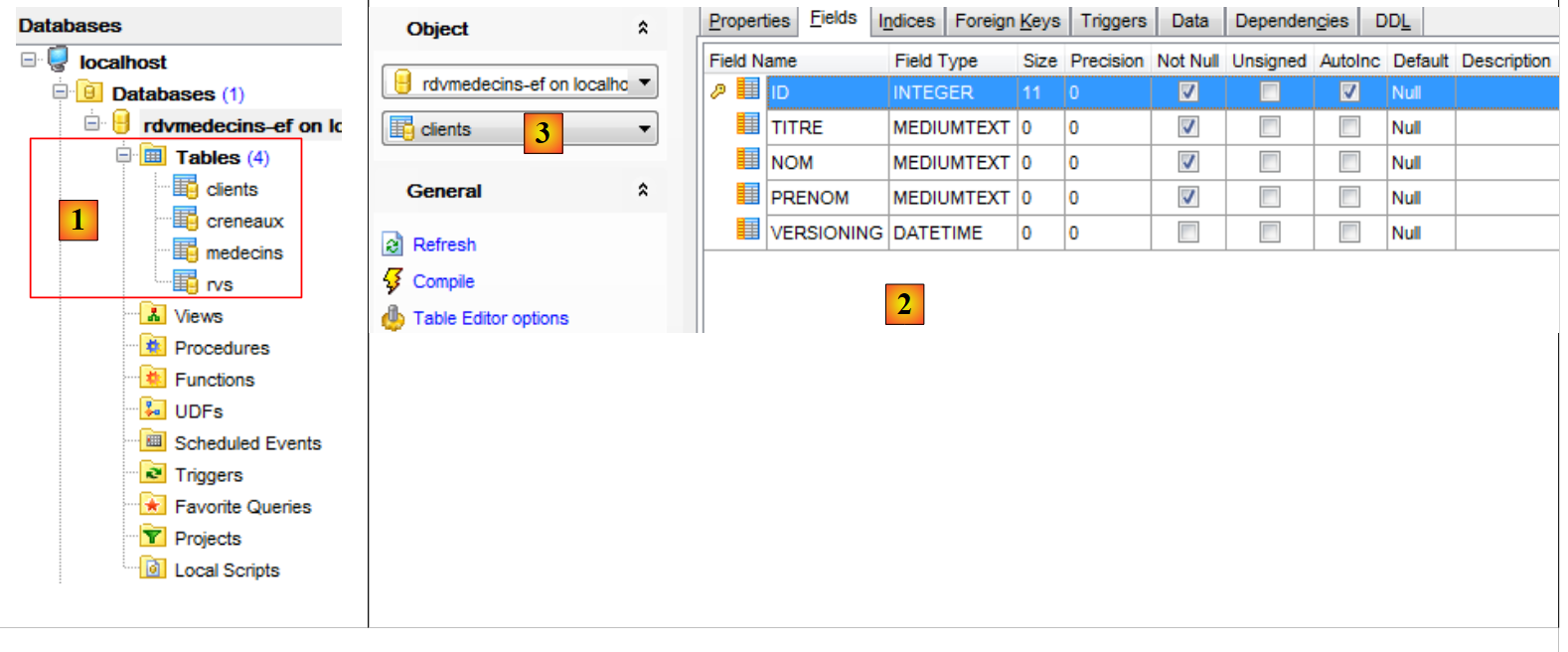Open the rdvmedecins-ef database dropdown
1568x652 pixels.
[x=644, y=82]
